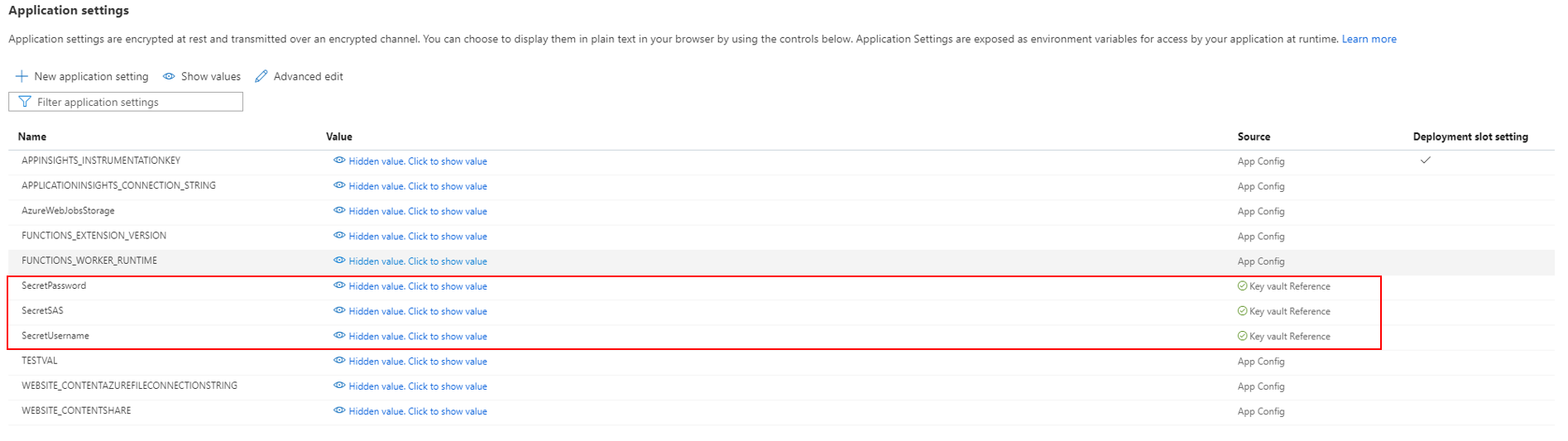Viewport: 1568px width, 441px height.
Task: Click the plus icon for New application setting
Action: 22,76
